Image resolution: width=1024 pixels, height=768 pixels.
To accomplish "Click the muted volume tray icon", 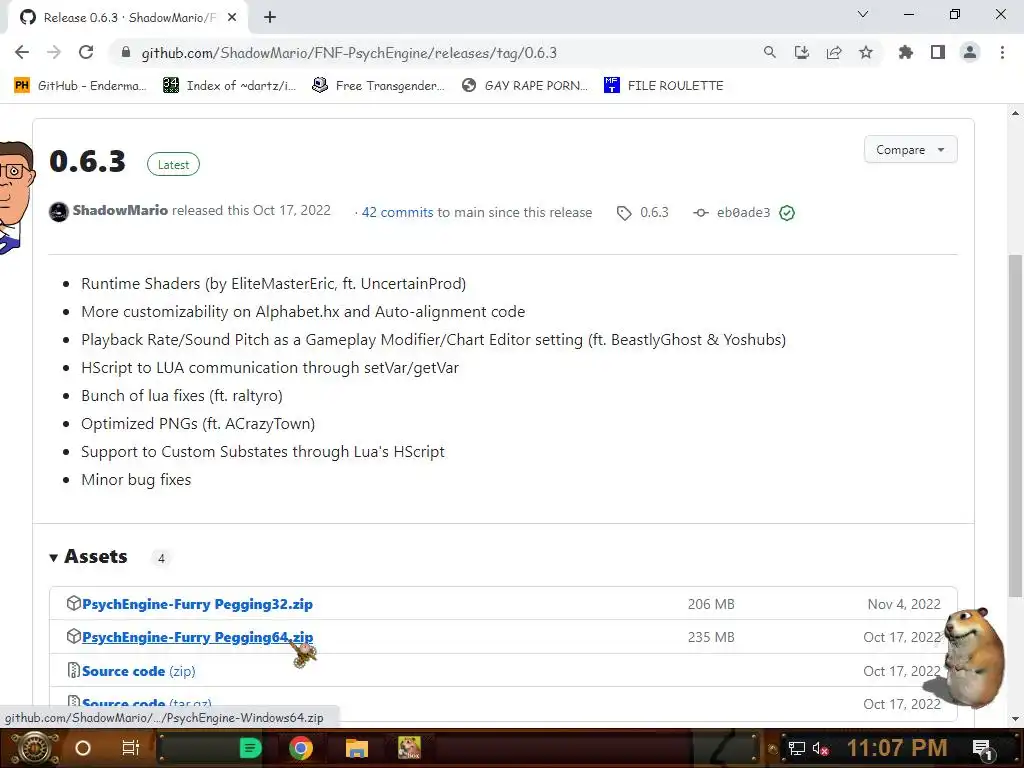I will pos(820,748).
